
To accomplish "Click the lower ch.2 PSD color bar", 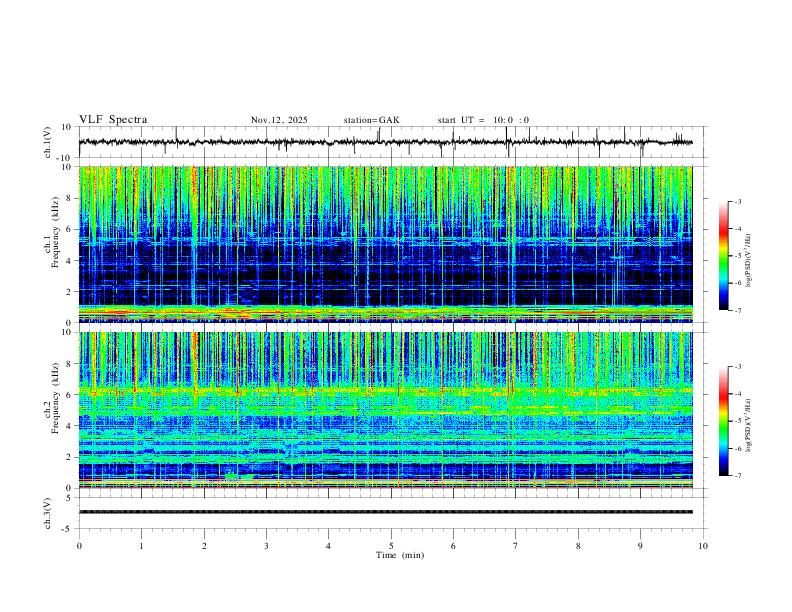I will pos(724,421).
